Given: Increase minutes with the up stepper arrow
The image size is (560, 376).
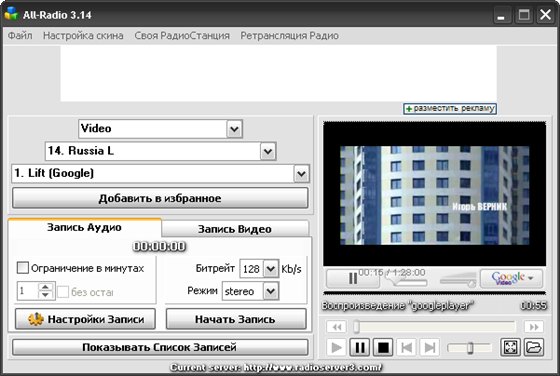Looking at the screenshot, I should (x=45, y=287).
